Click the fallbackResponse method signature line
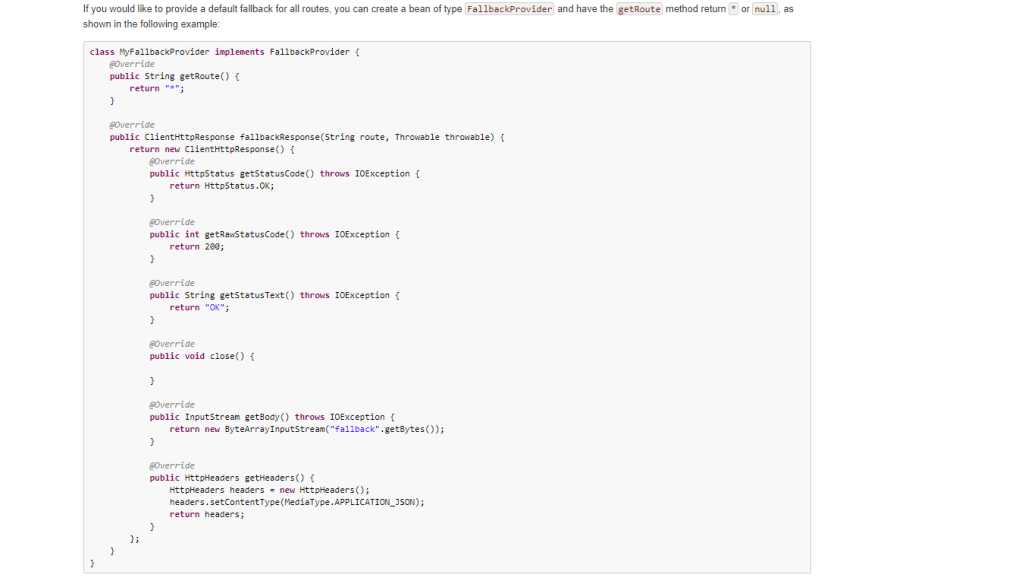This screenshot has height=578, width=1022. [x=306, y=137]
